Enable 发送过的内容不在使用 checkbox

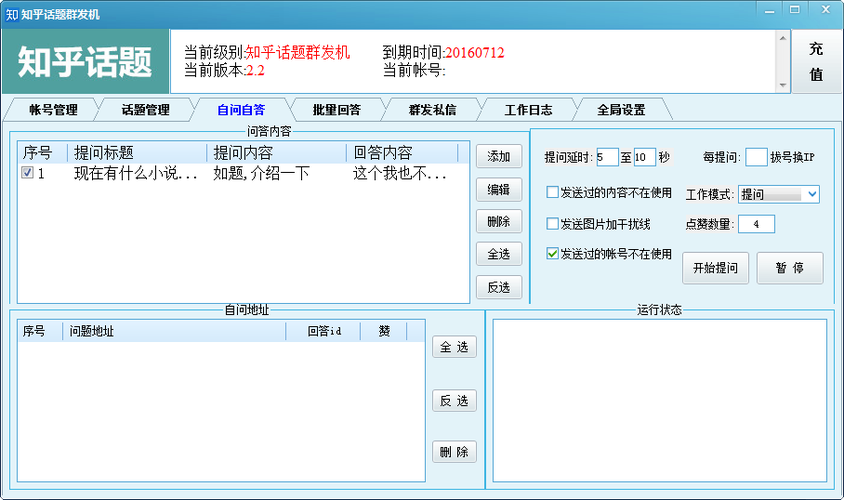click(552, 192)
